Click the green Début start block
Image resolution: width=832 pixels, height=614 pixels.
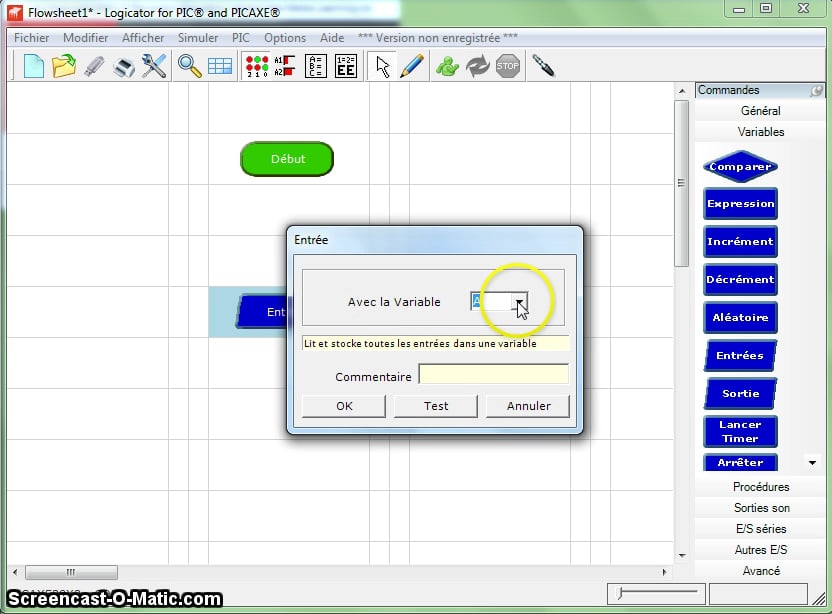point(287,159)
